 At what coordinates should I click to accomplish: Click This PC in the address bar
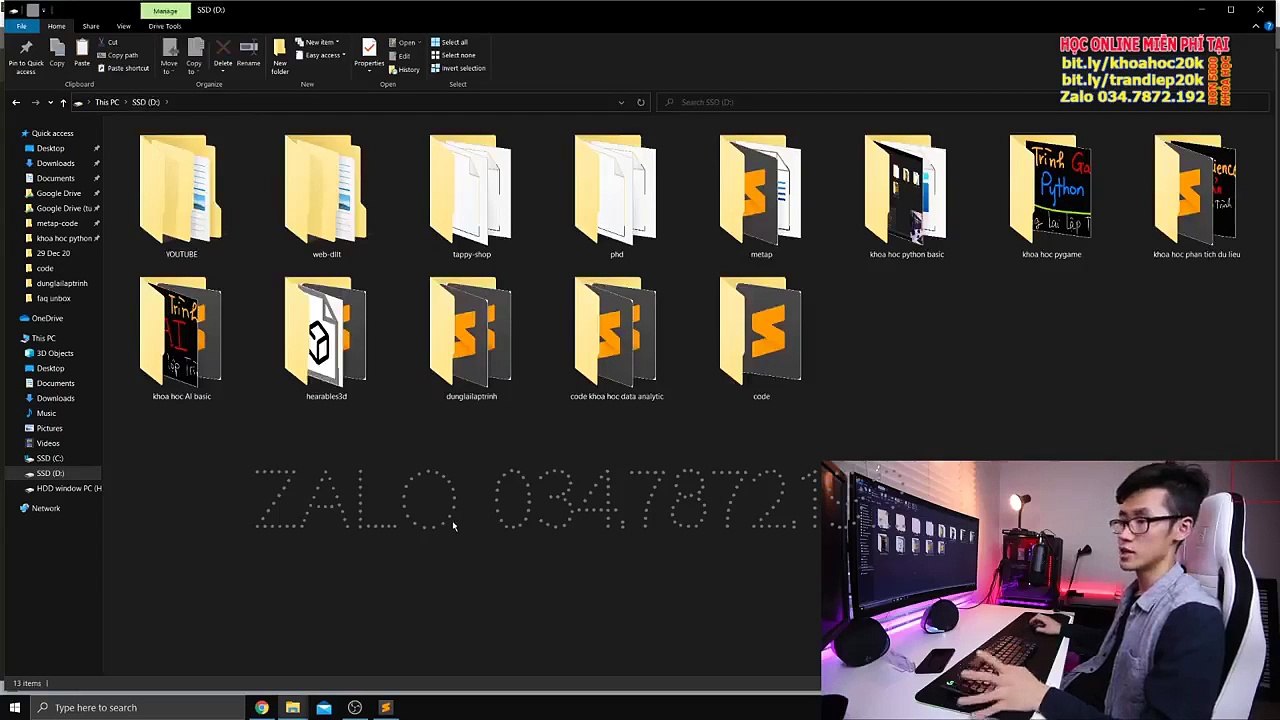tap(107, 102)
